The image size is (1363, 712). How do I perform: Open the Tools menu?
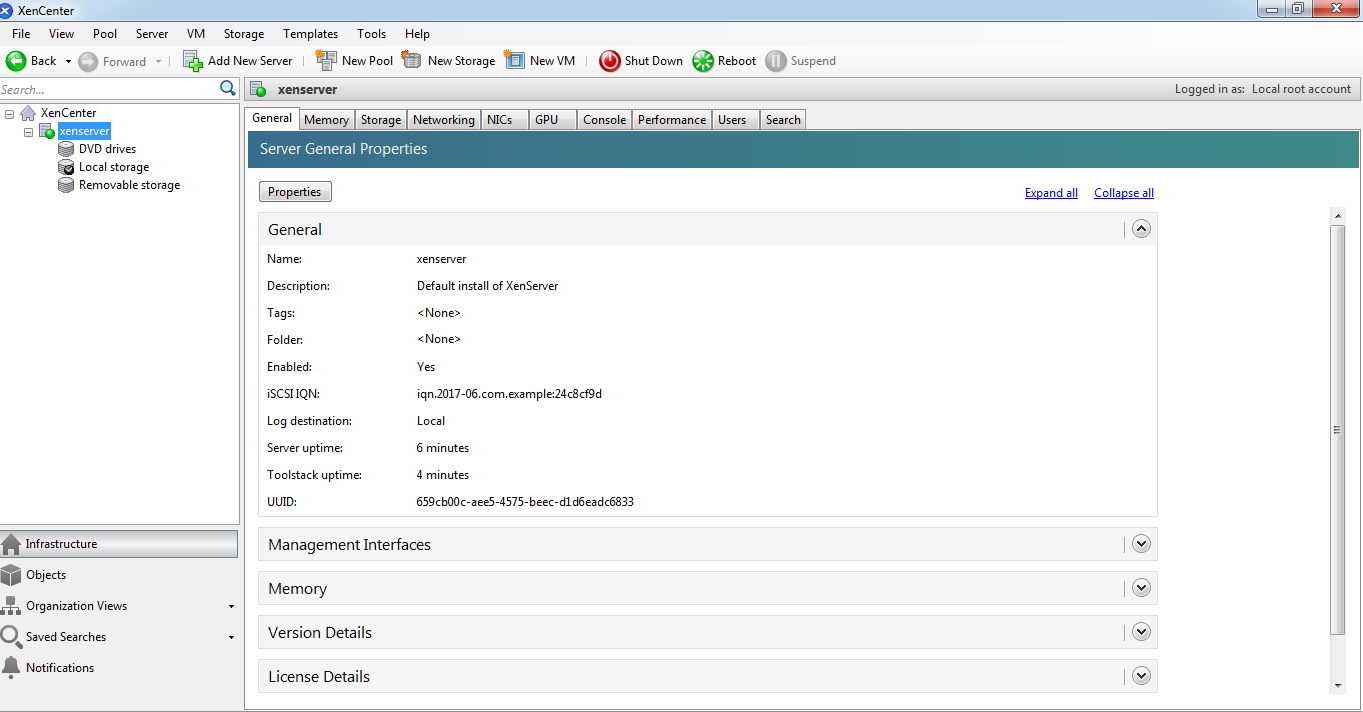pyautogui.click(x=371, y=34)
